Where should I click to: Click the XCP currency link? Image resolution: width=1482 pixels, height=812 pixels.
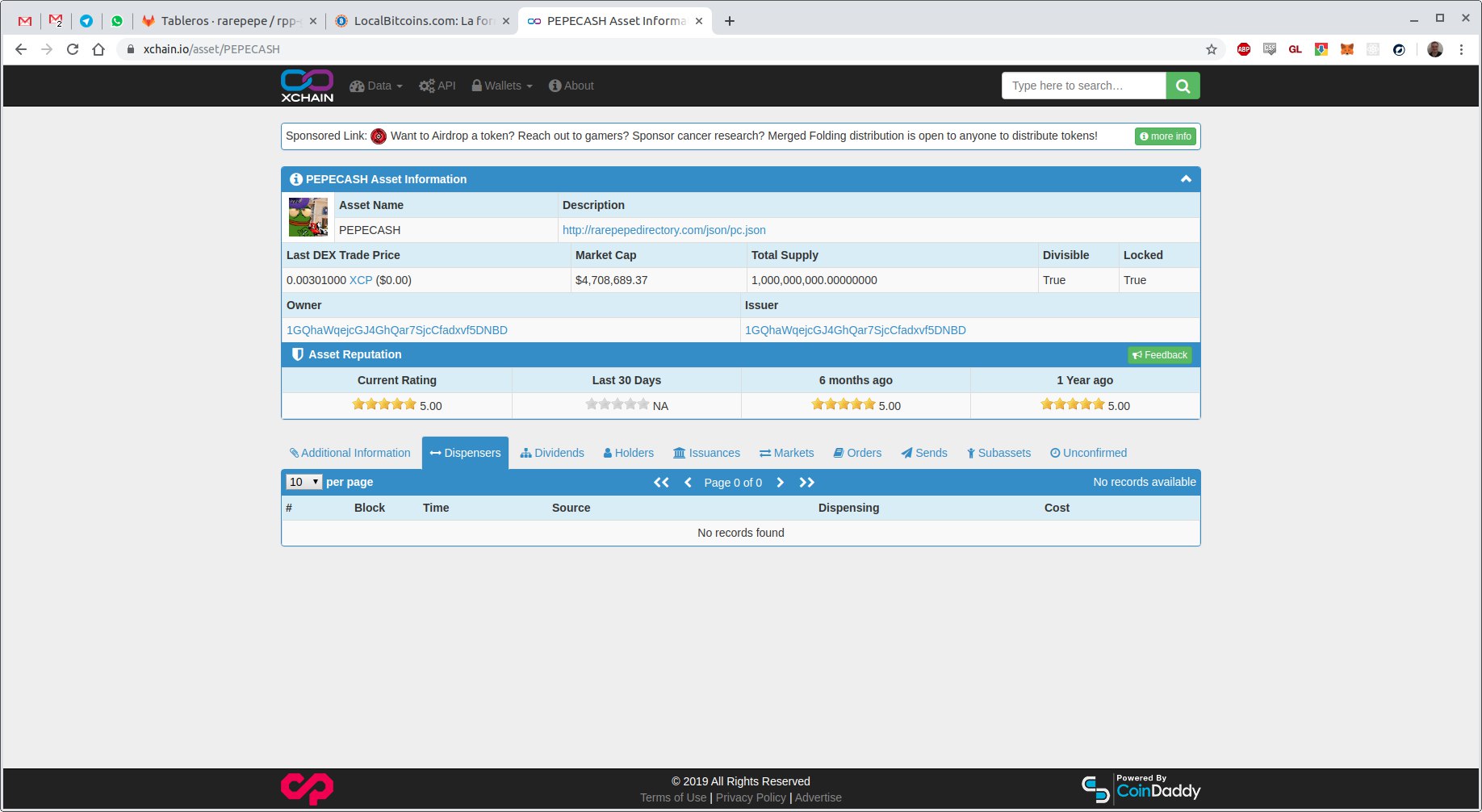(x=361, y=280)
